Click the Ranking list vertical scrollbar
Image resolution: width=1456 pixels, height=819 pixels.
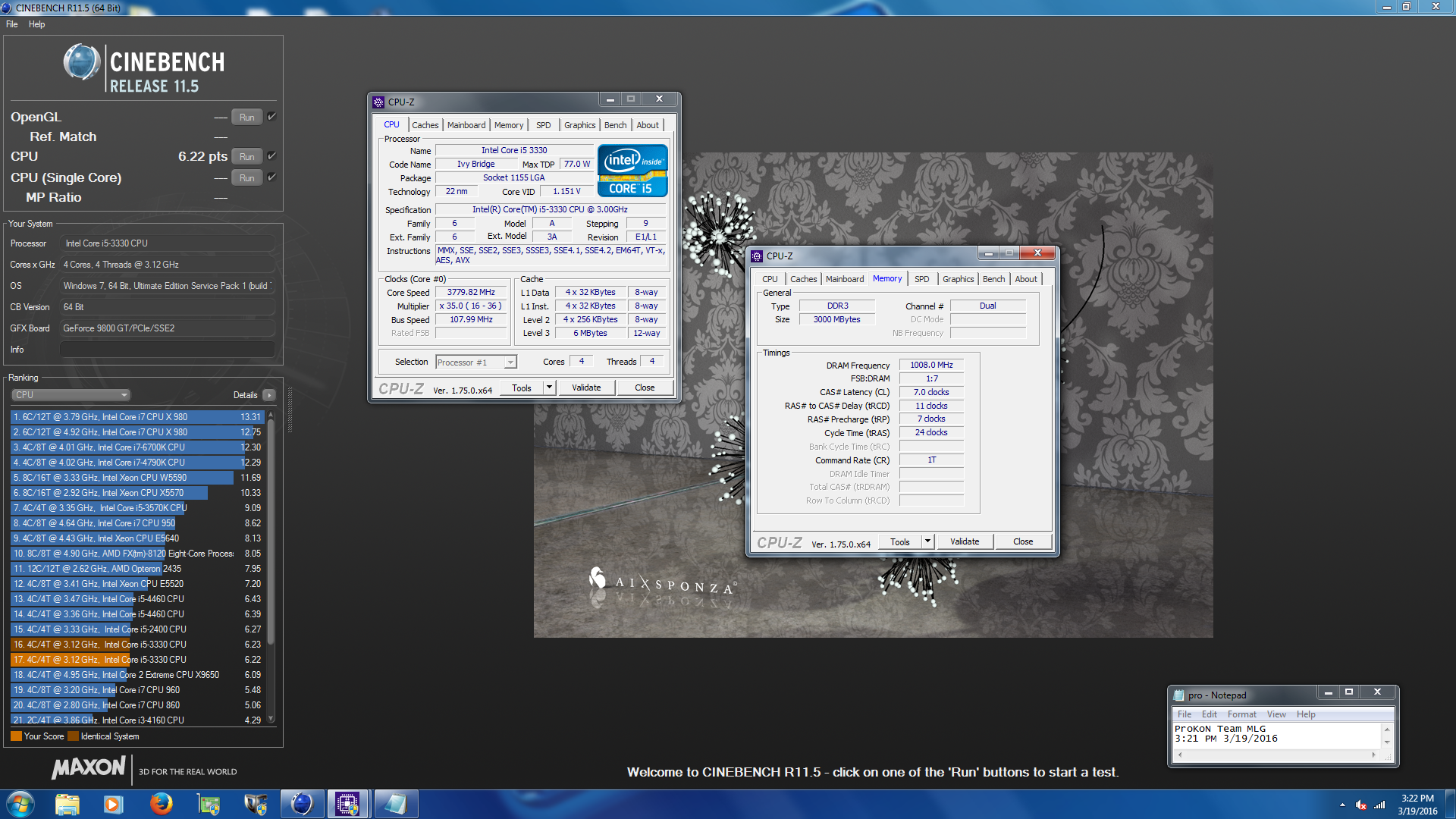coord(271,531)
